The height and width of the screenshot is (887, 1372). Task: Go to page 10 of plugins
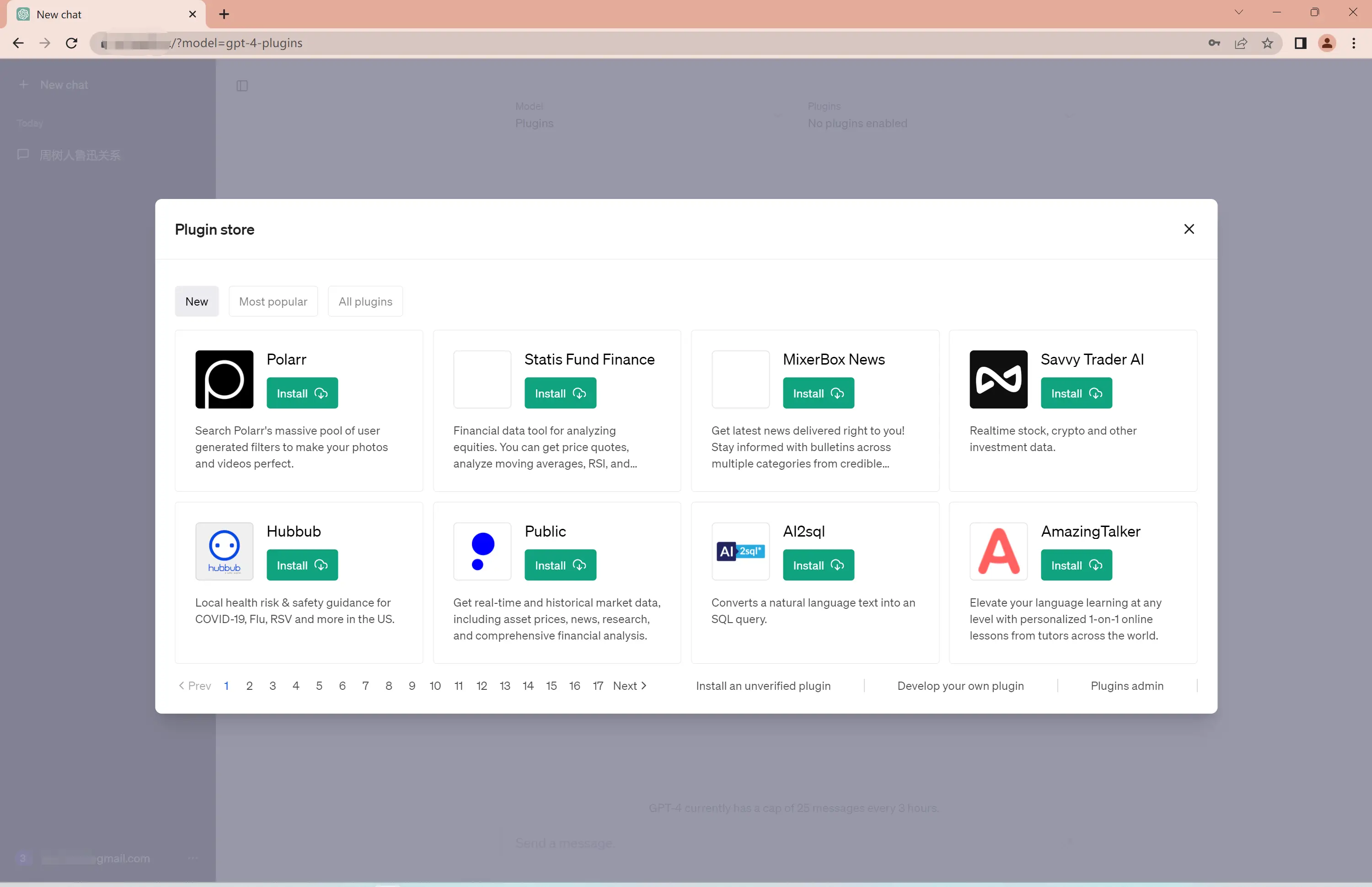434,685
